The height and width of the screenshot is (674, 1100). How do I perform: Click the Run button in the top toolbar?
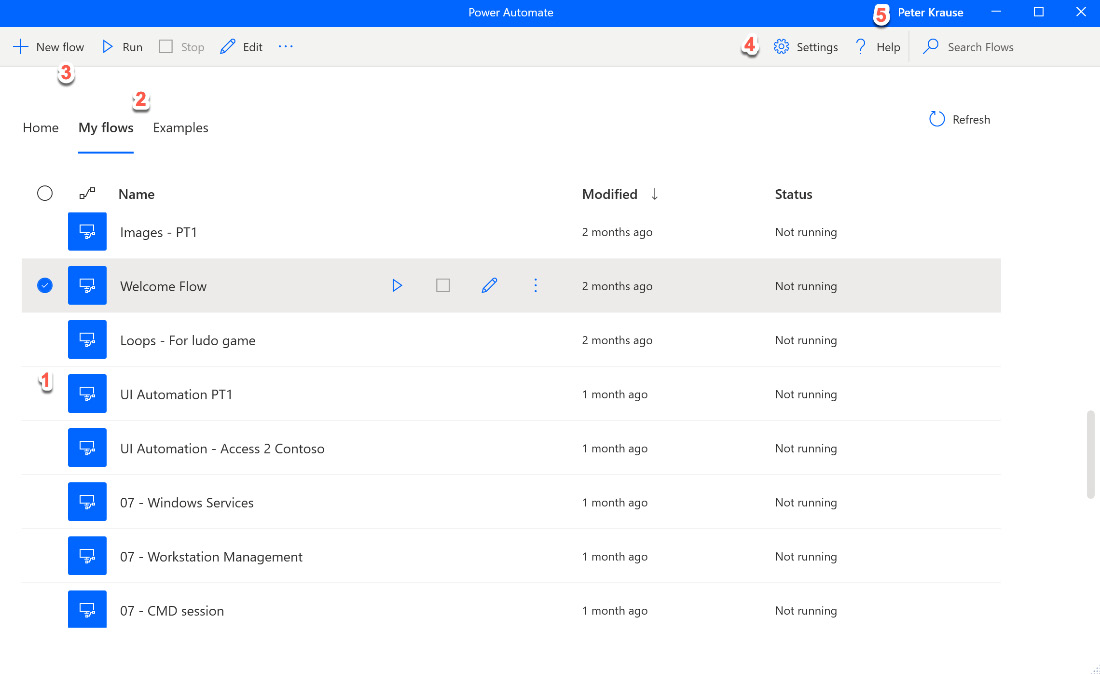pos(122,47)
